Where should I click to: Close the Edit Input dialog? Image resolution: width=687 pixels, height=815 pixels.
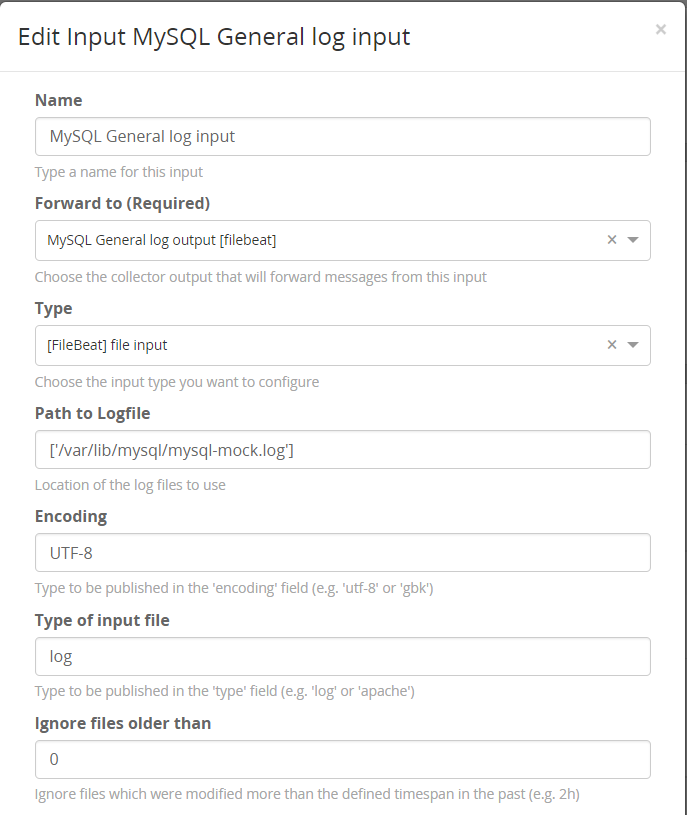coord(660,30)
